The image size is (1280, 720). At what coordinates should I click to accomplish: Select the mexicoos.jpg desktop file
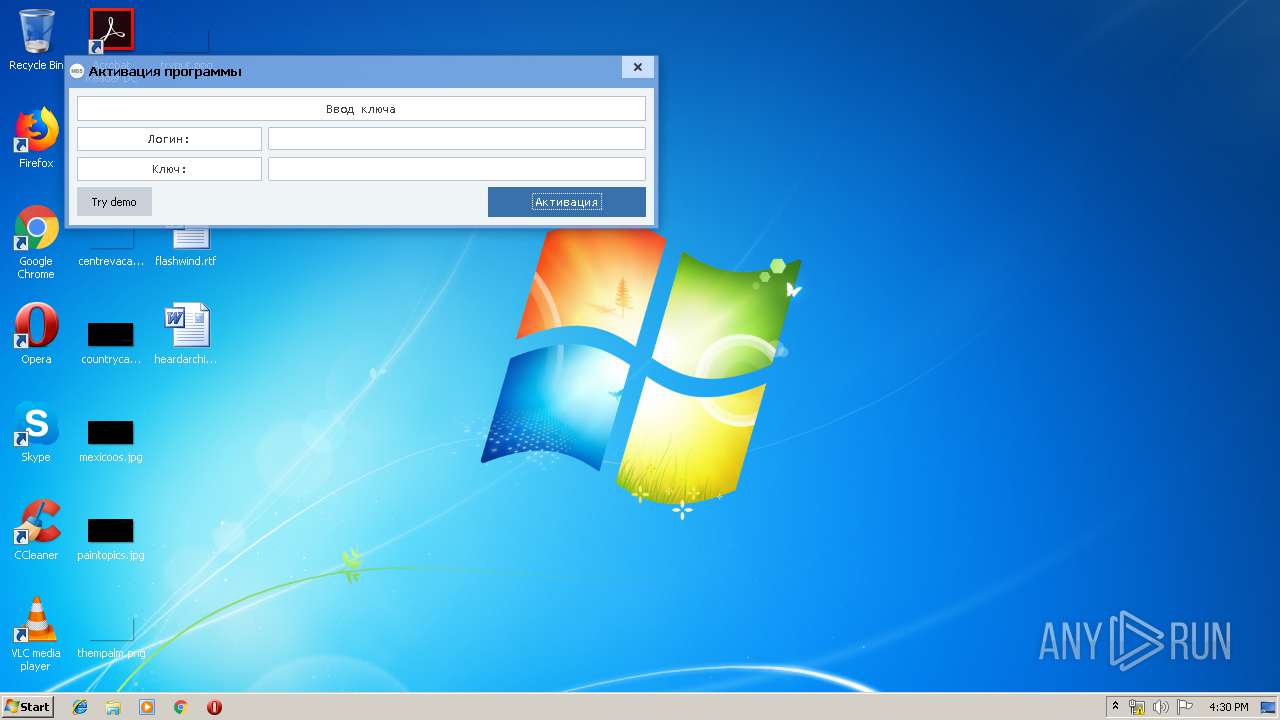[x=111, y=441]
